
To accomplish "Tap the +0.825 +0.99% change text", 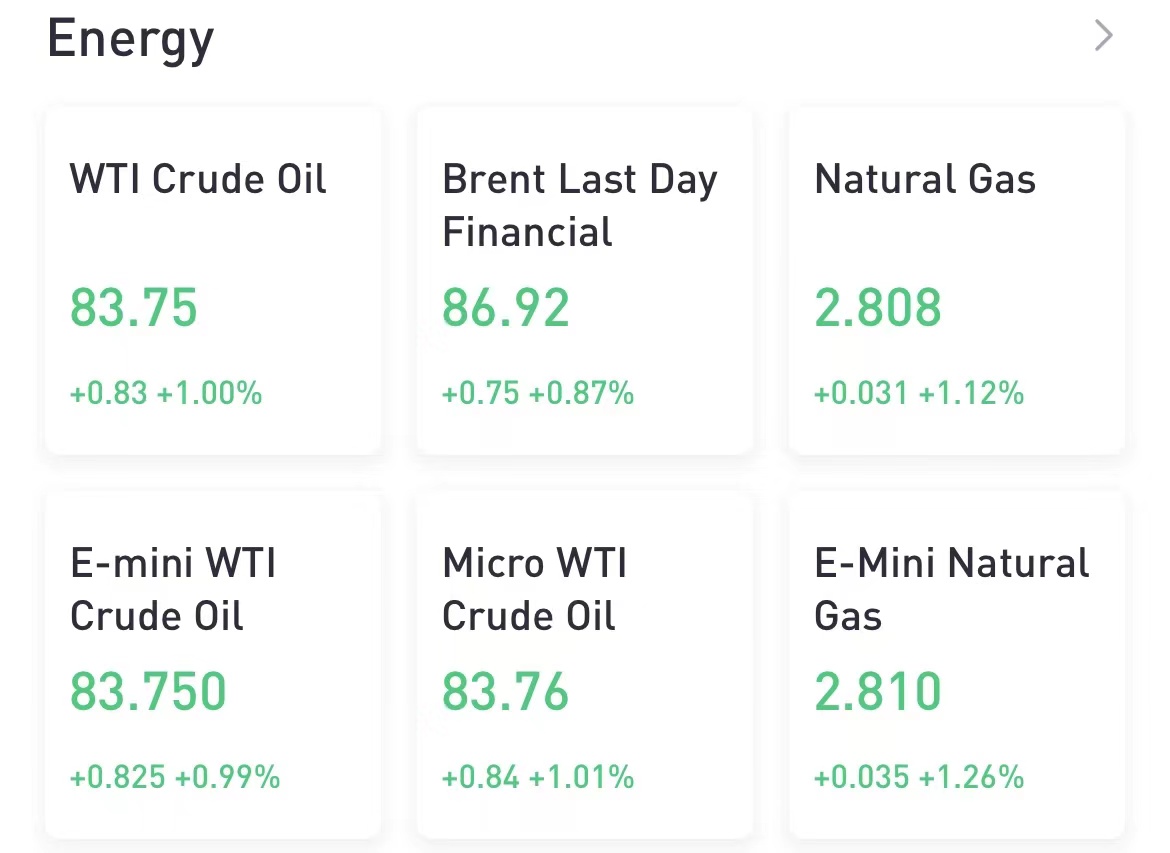I will [x=175, y=777].
